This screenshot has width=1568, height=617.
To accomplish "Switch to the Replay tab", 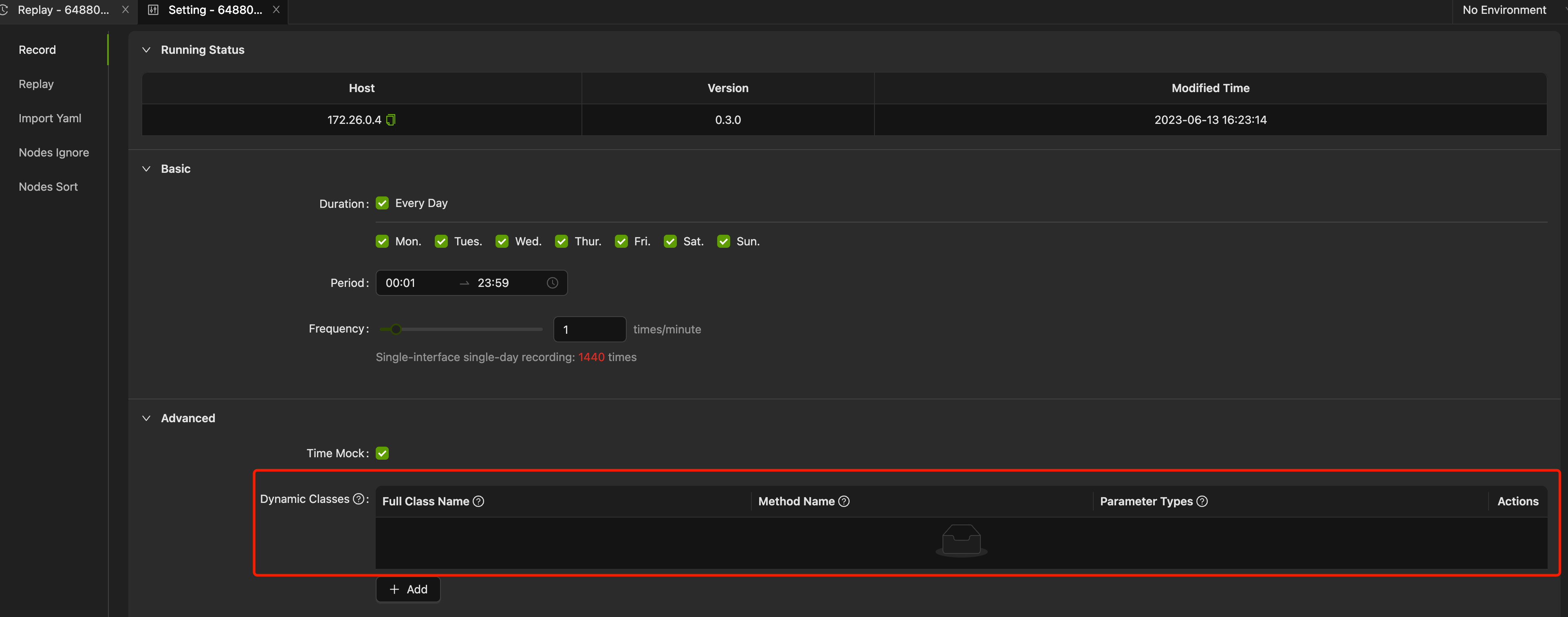I will click(x=63, y=10).
